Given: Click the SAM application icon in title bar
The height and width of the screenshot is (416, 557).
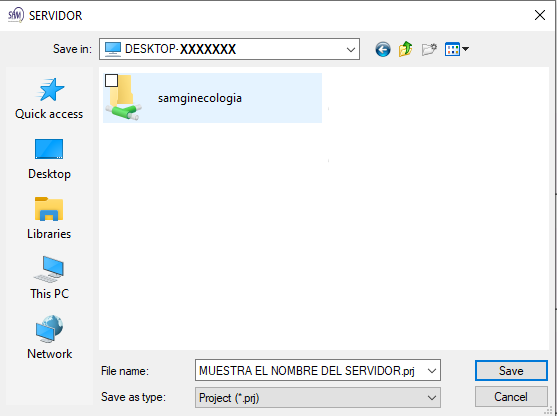Looking at the screenshot, I should (16, 15).
